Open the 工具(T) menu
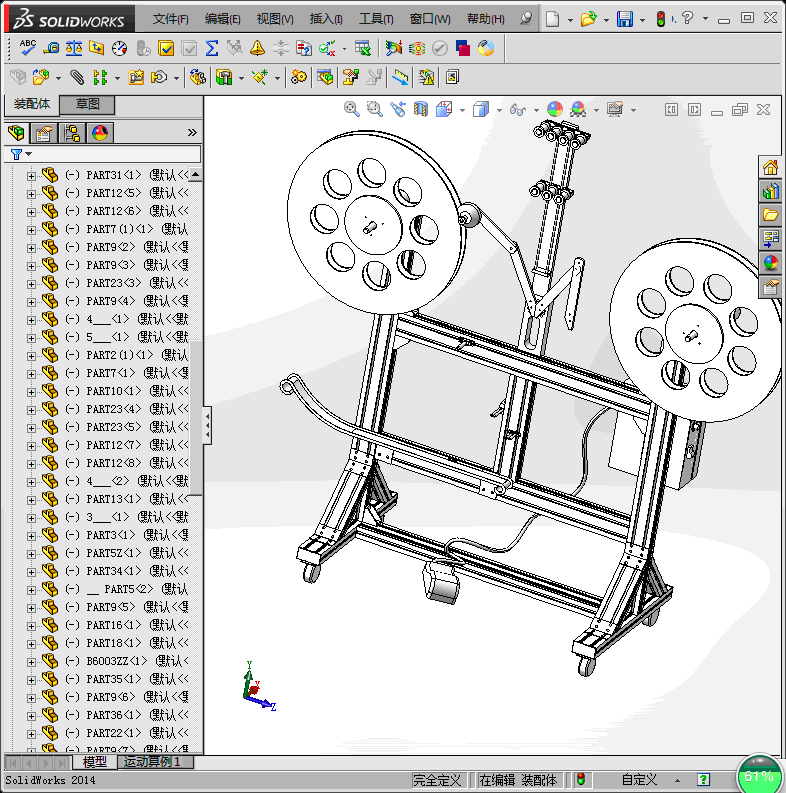Screen dimensions: 786x793 376,19
